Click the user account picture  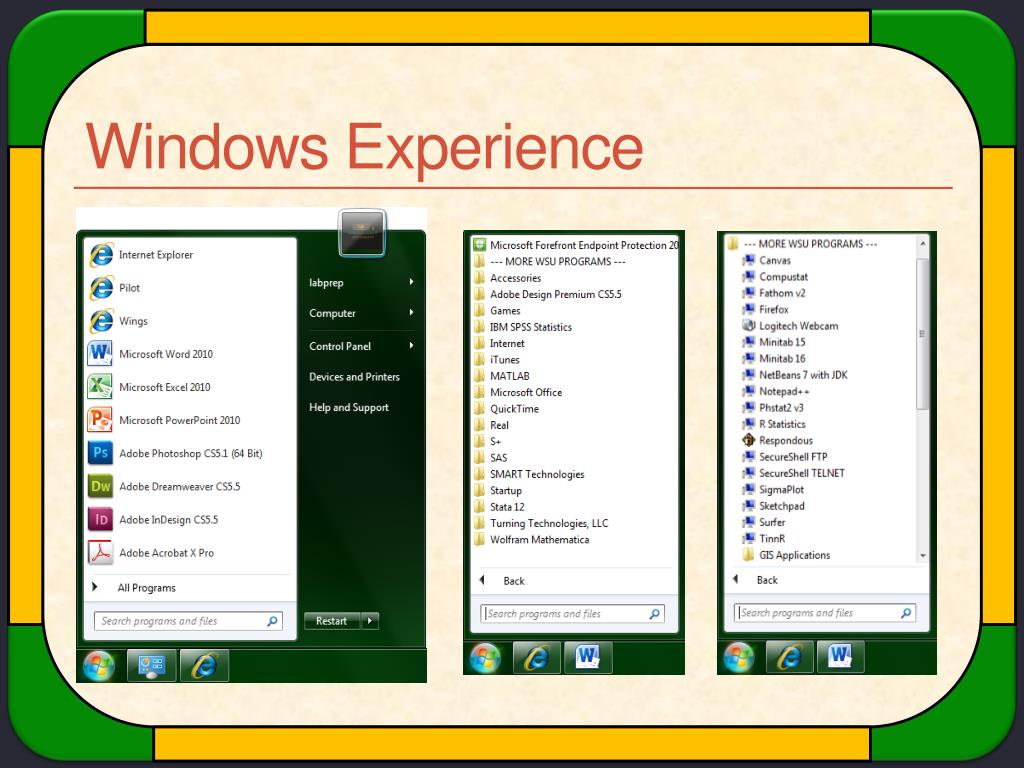point(362,233)
